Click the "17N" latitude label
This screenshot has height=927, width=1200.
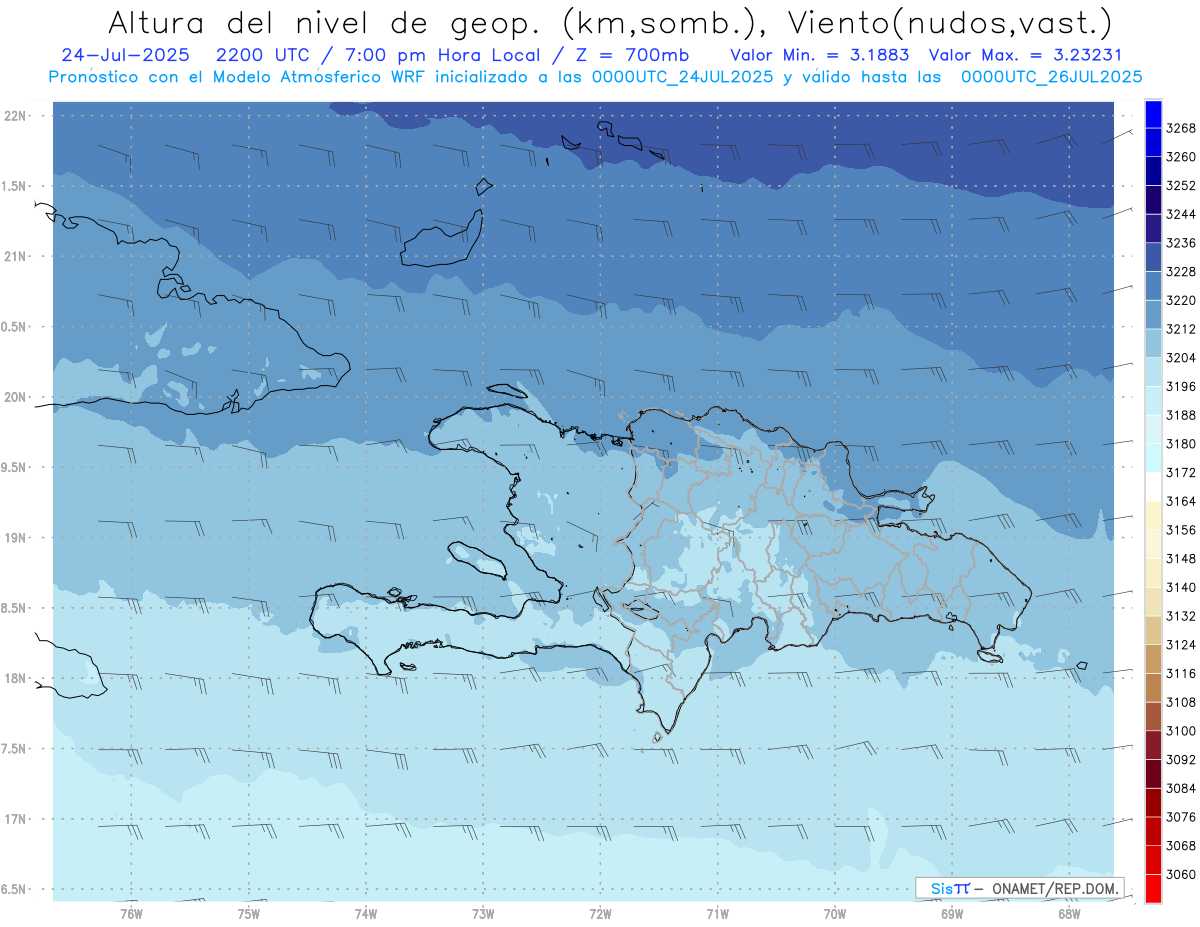pos(15,819)
